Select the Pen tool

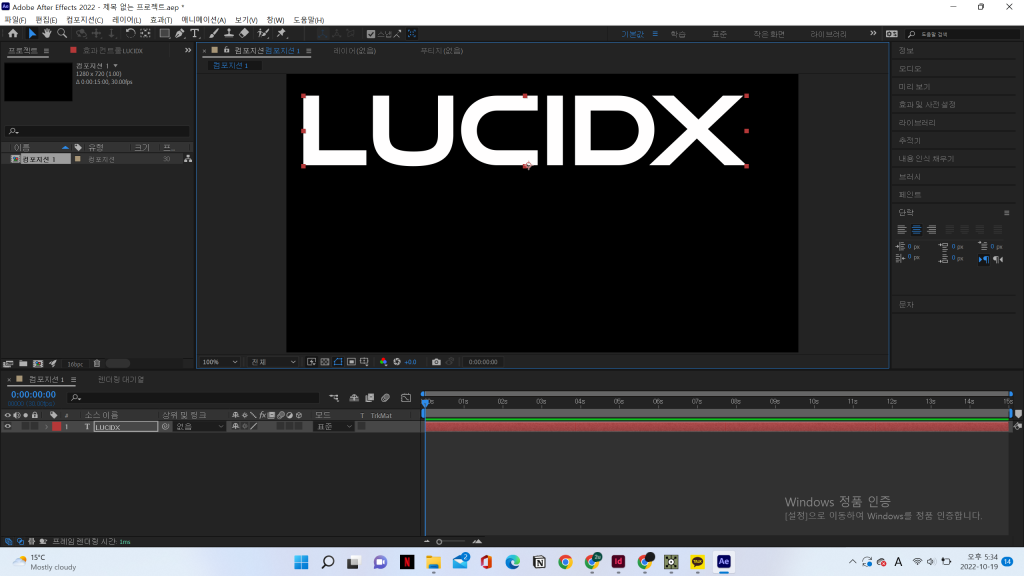[180, 33]
